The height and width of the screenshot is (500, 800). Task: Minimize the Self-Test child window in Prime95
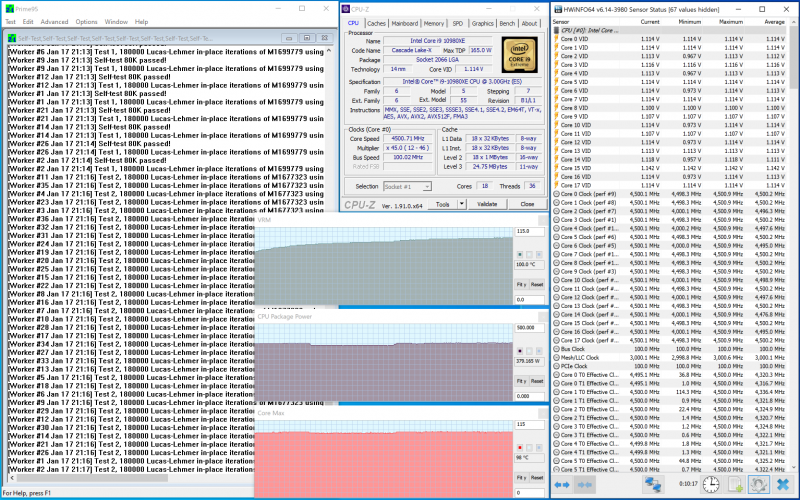tap(289, 38)
